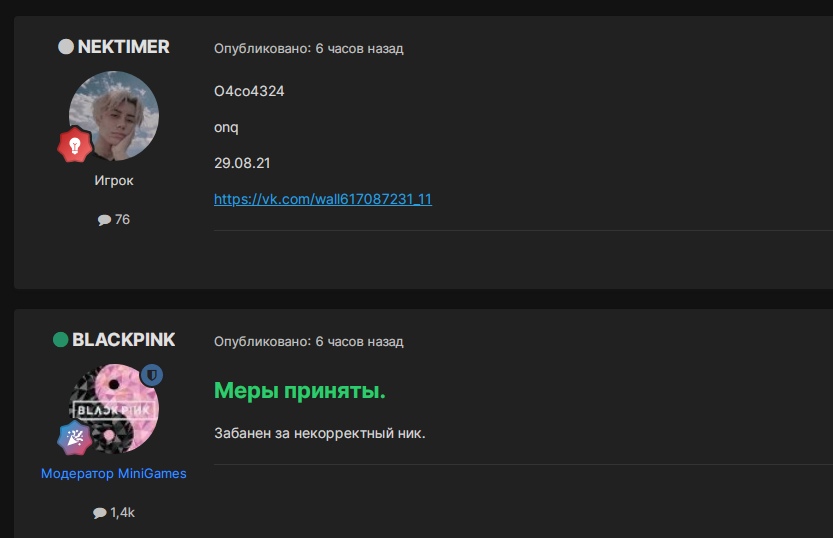The image size is (833, 538).
Task: Click NEKTIMER's speech bubble post count icon
Action: [x=104, y=220]
